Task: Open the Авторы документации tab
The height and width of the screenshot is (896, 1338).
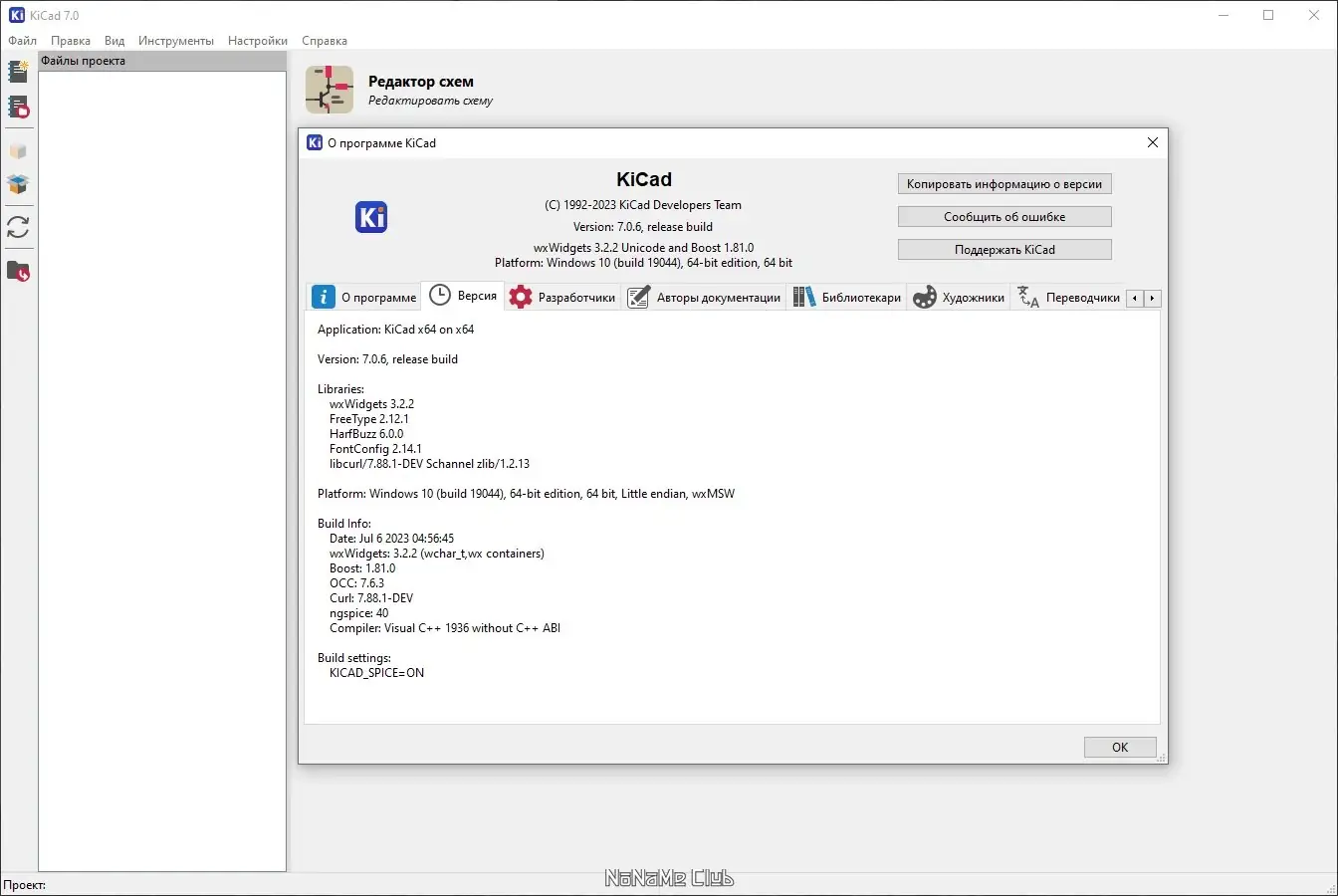Action: tap(704, 297)
